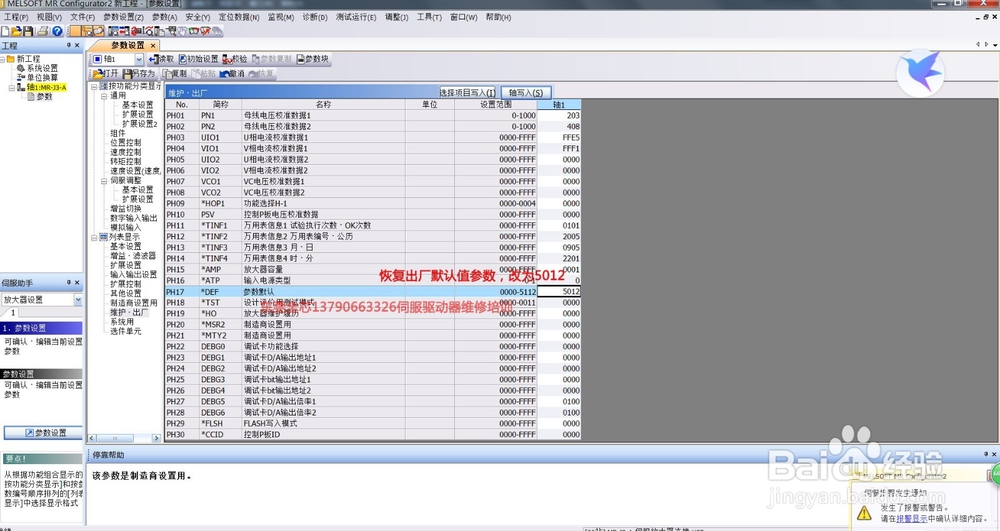Screen dimensions: 1000x531
Task: Select 参数 document item in project tree
Action: click(x=40, y=97)
